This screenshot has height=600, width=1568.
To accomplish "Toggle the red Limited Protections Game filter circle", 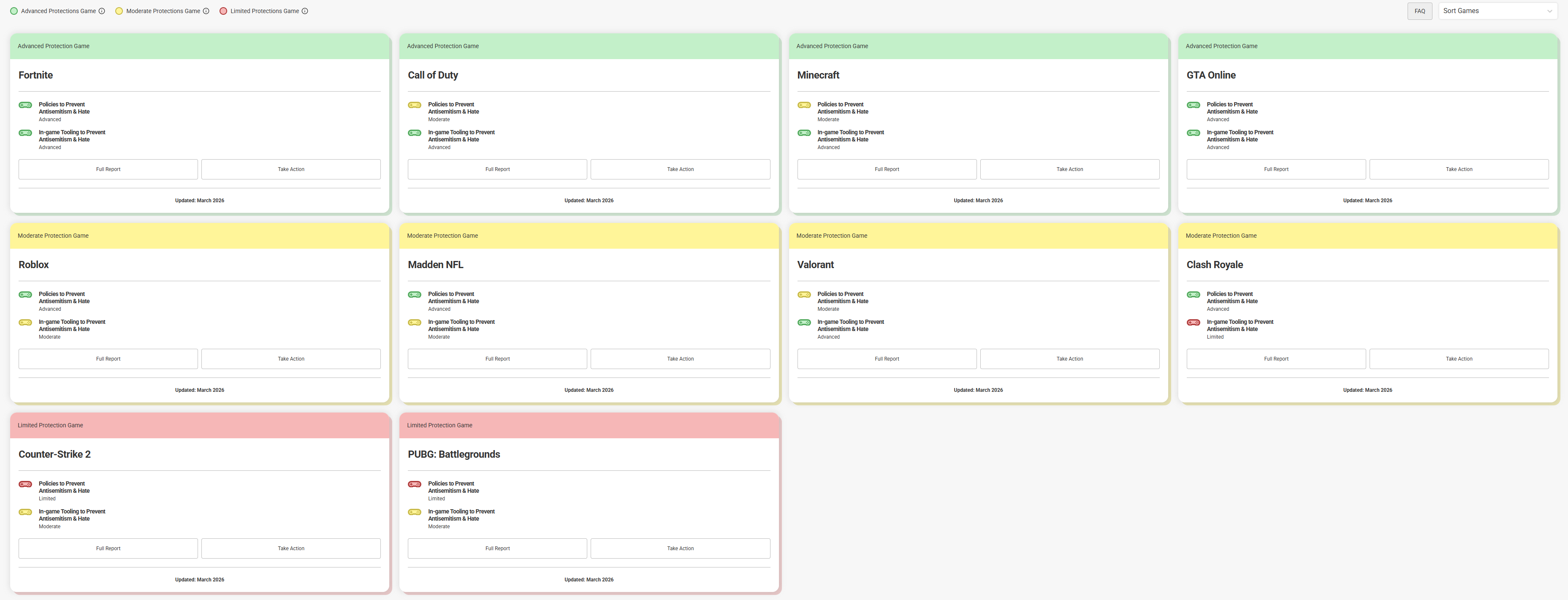I will (223, 11).
